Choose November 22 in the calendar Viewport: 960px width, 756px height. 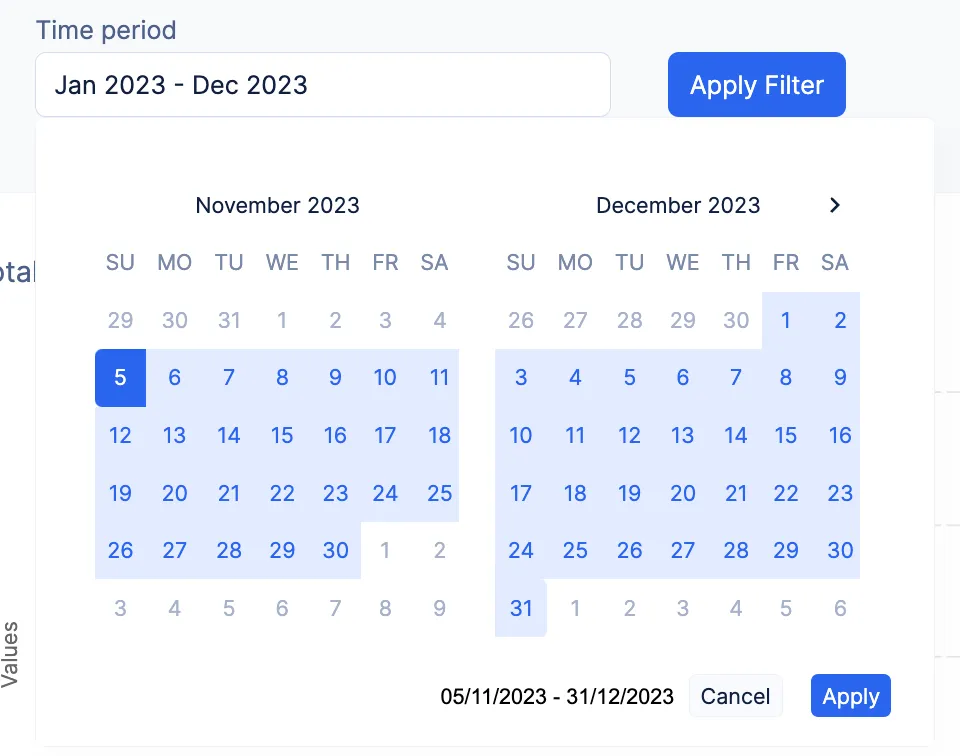point(282,493)
